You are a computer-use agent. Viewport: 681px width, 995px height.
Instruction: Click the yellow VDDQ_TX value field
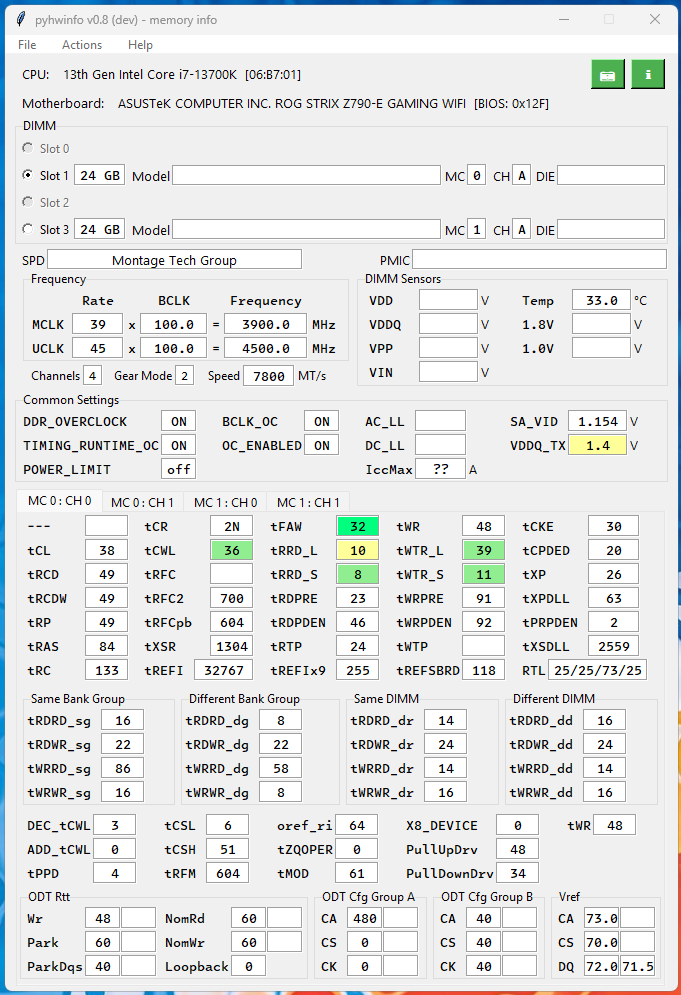(597, 445)
